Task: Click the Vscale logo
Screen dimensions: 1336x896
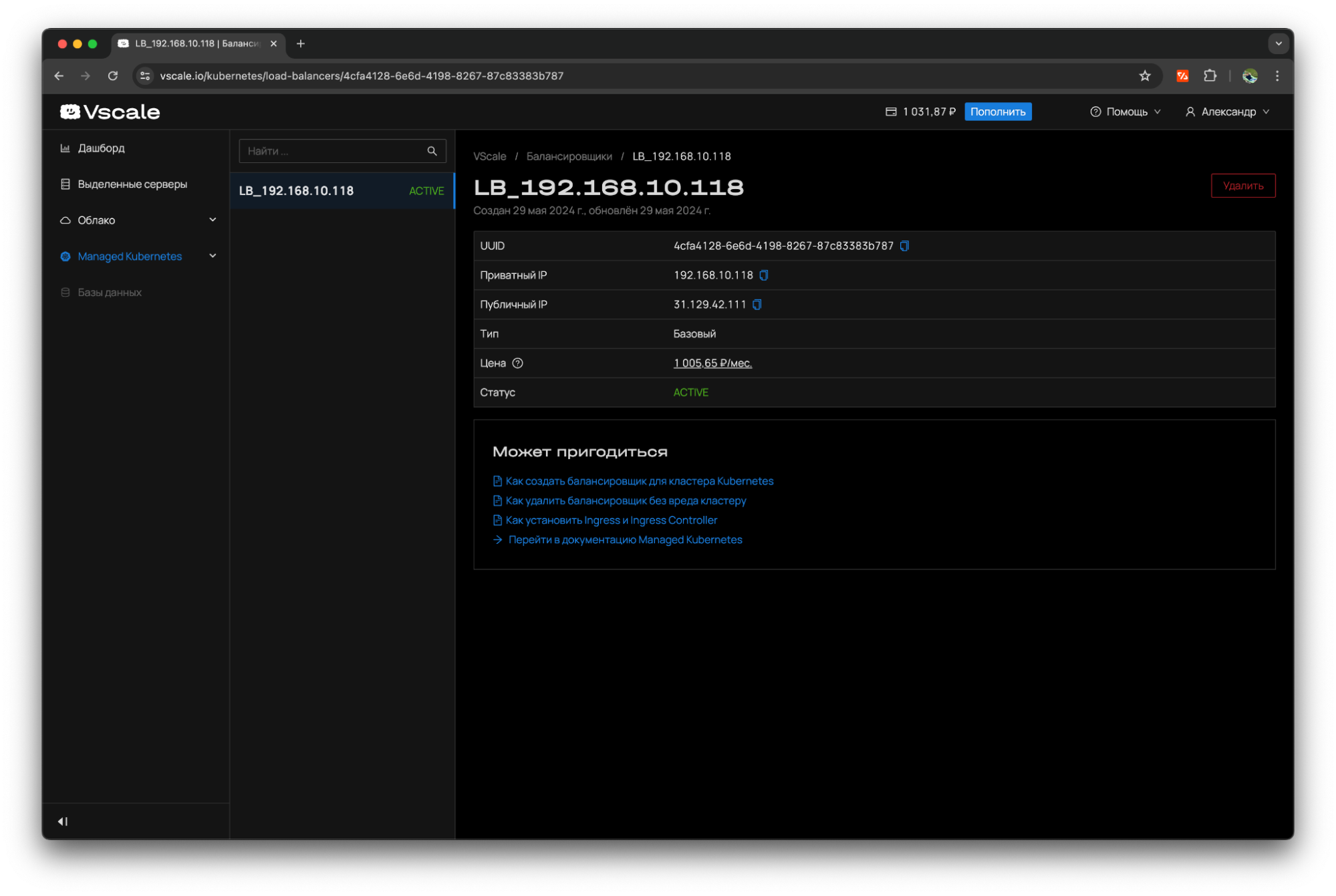Action: point(110,112)
